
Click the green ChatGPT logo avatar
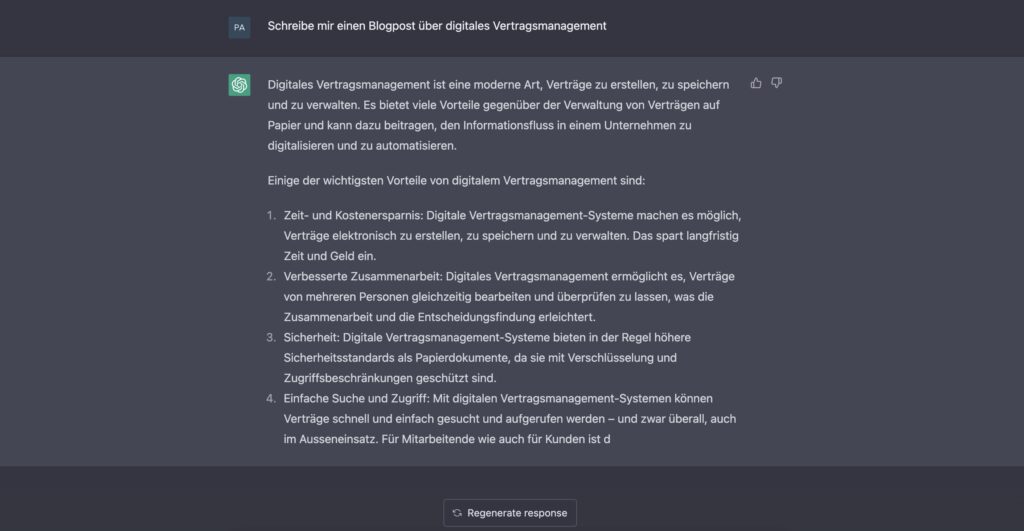tap(239, 85)
